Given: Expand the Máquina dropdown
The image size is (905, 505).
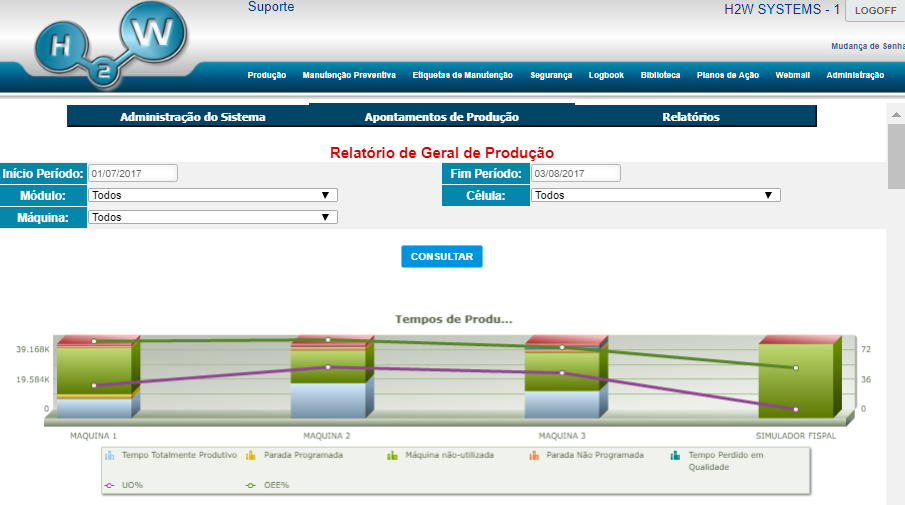Looking at the screenshot, I should pos(213,216).
